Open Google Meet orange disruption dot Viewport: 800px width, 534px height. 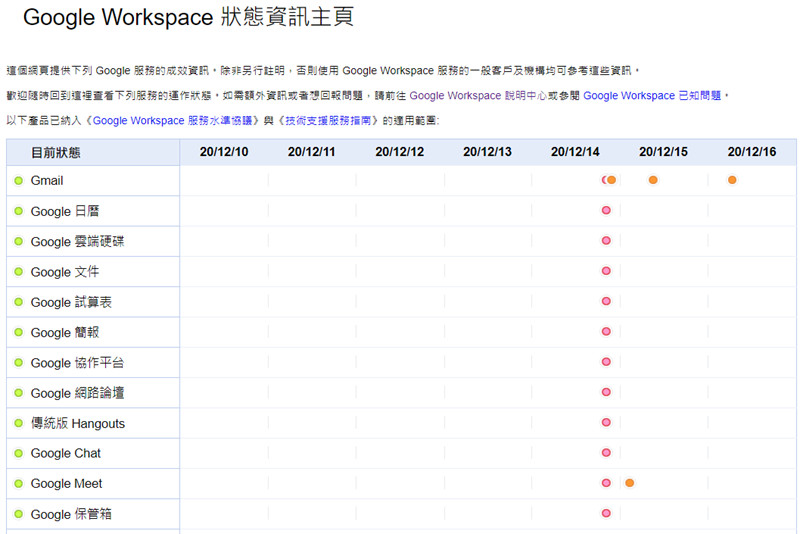click(x=630, y=483)
